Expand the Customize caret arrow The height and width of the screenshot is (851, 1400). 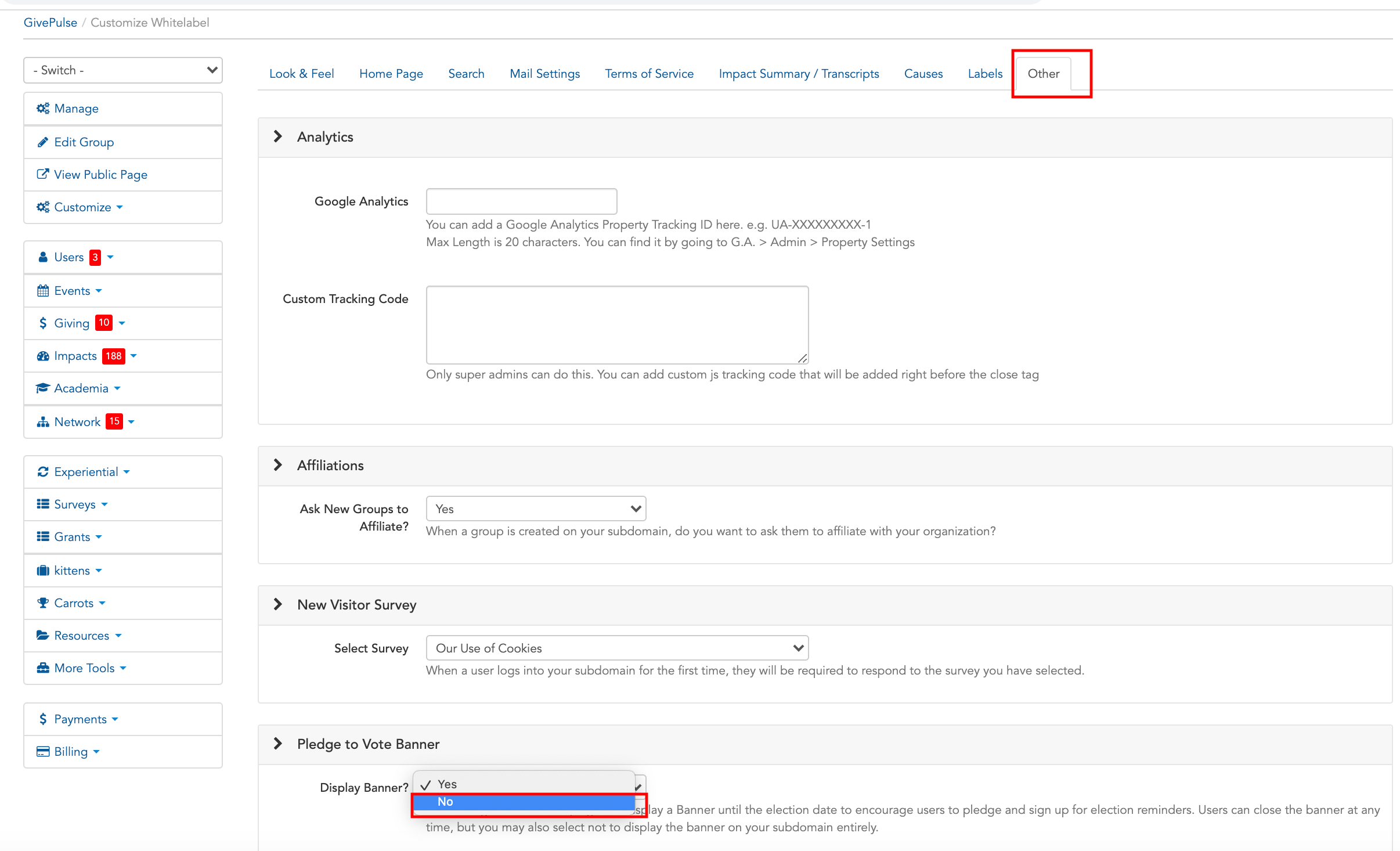click(120, 207)
